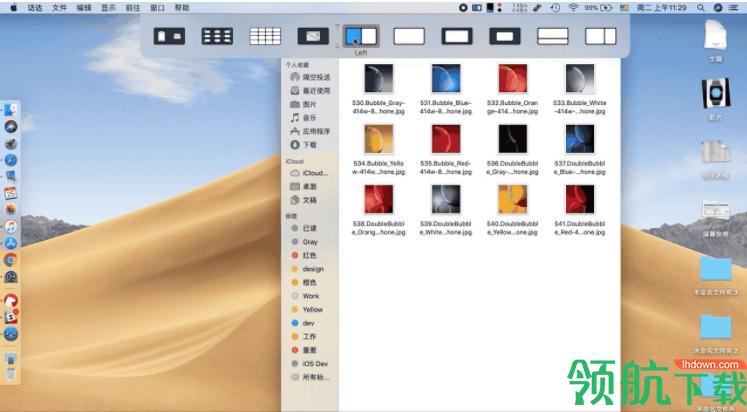Select 536.DoubleBubble_Gray image file
Screen dimensions: 747x412
pos(513,139)
